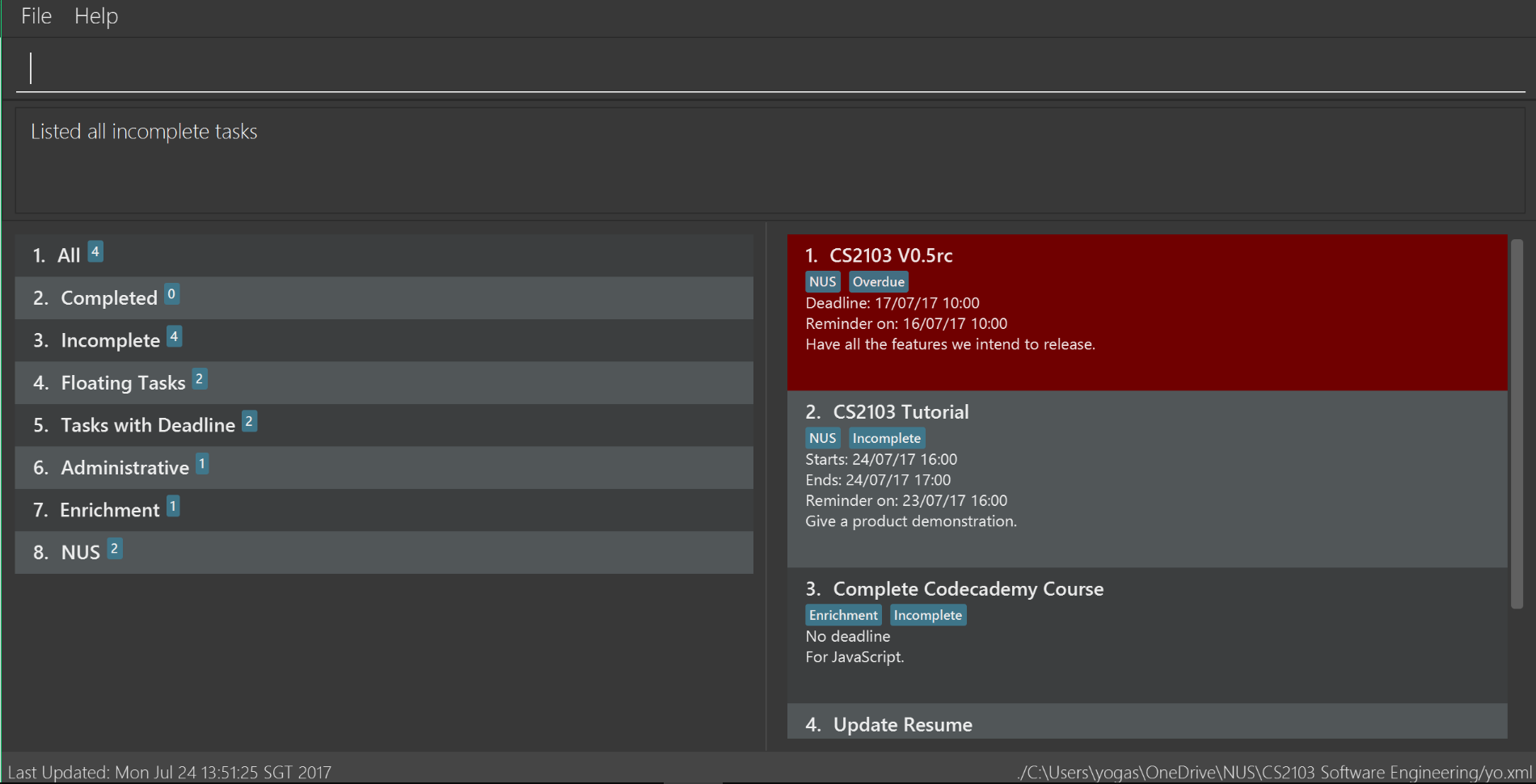Viewport: 1536px width, 784px height.
Task: Click the command input field
Action: [770, 68]
